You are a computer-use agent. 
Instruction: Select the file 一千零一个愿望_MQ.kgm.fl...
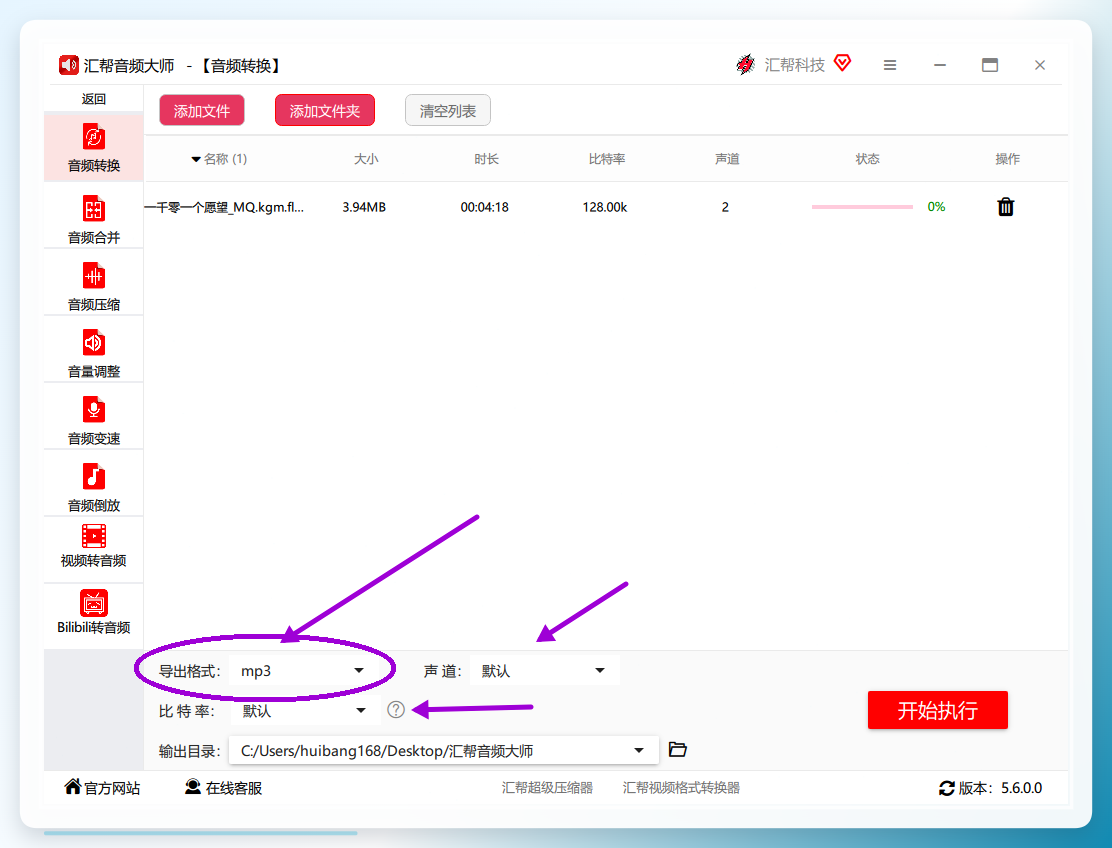tap(224, 207)
